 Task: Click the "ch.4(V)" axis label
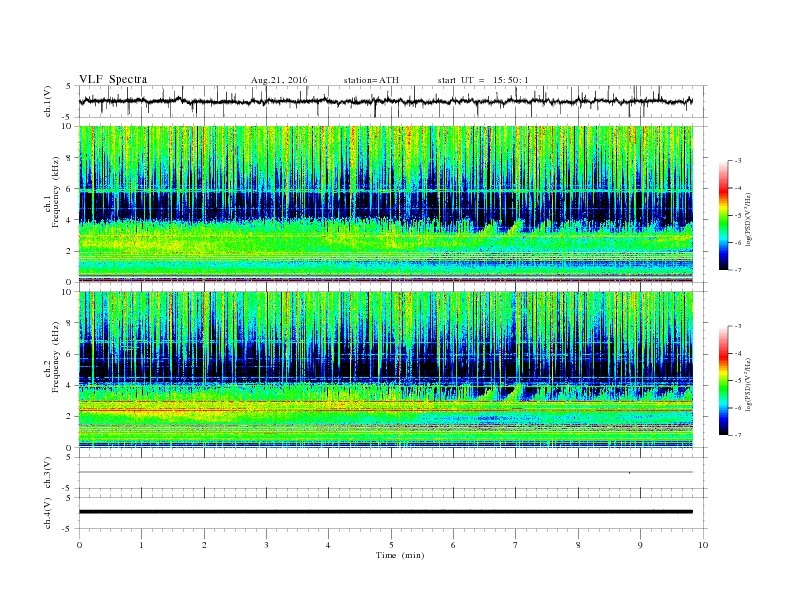48,513
